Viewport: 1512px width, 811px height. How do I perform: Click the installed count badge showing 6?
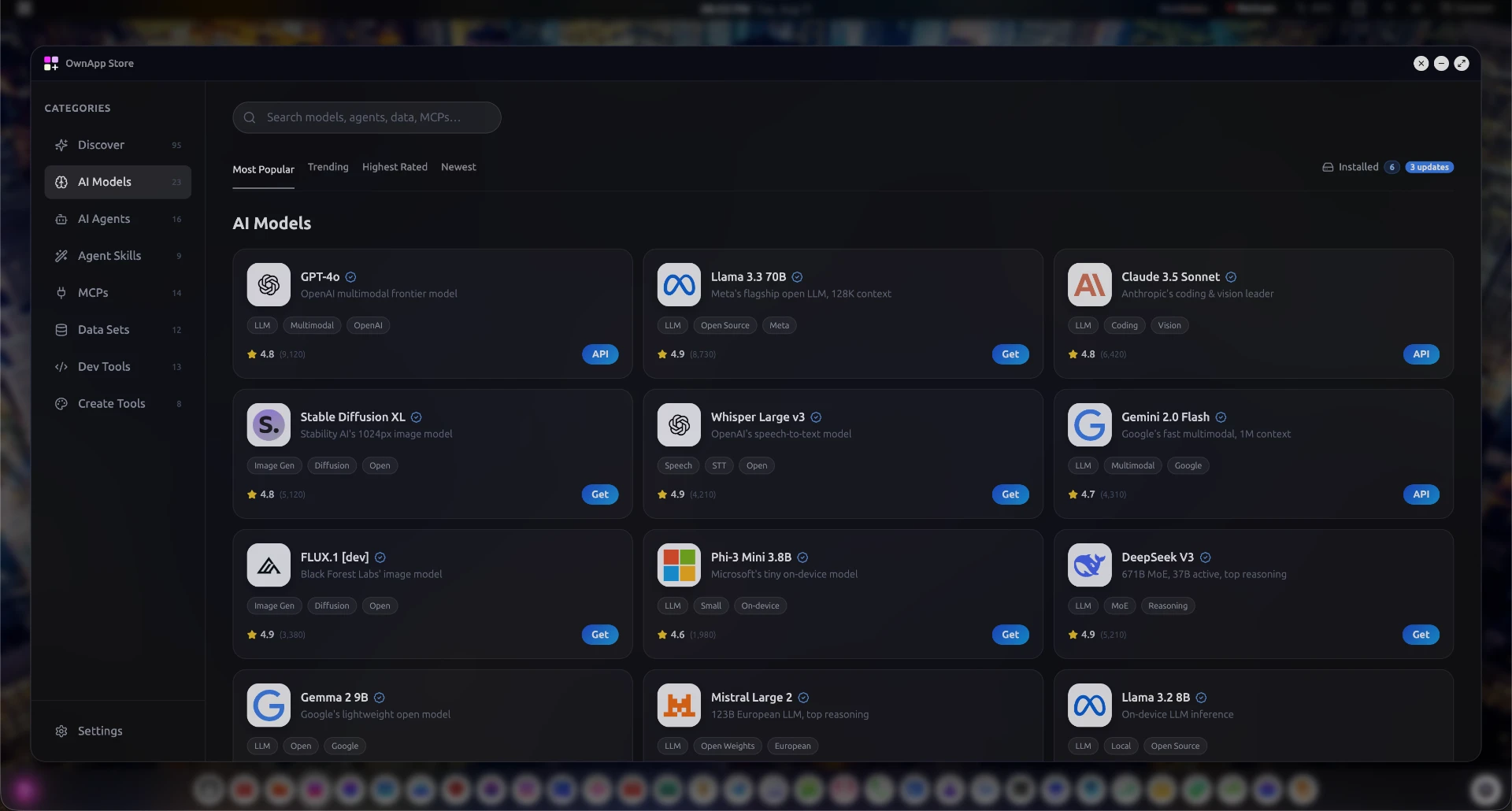pos(1392,167)
